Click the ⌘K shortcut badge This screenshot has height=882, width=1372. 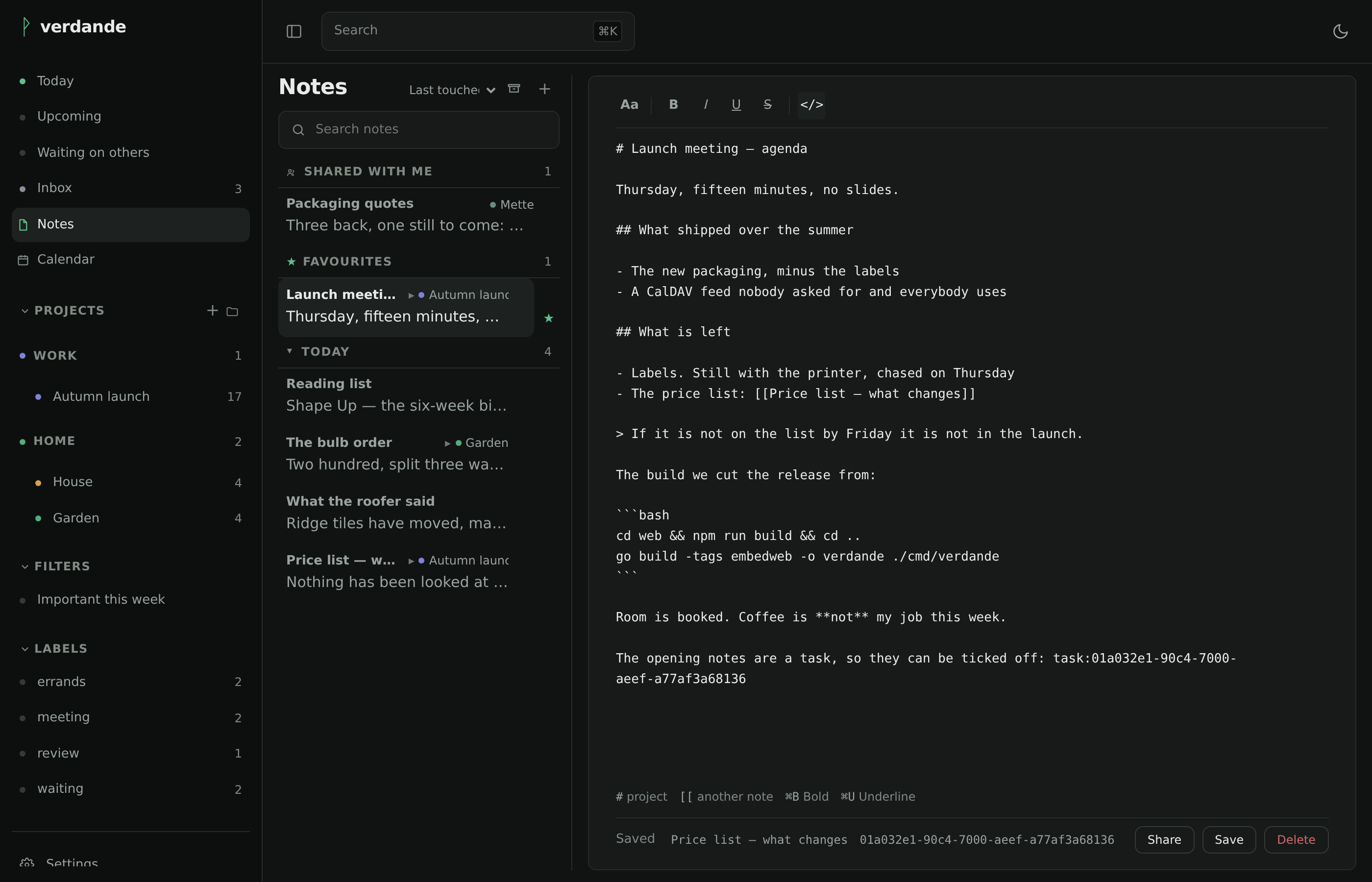pos(607,31)
